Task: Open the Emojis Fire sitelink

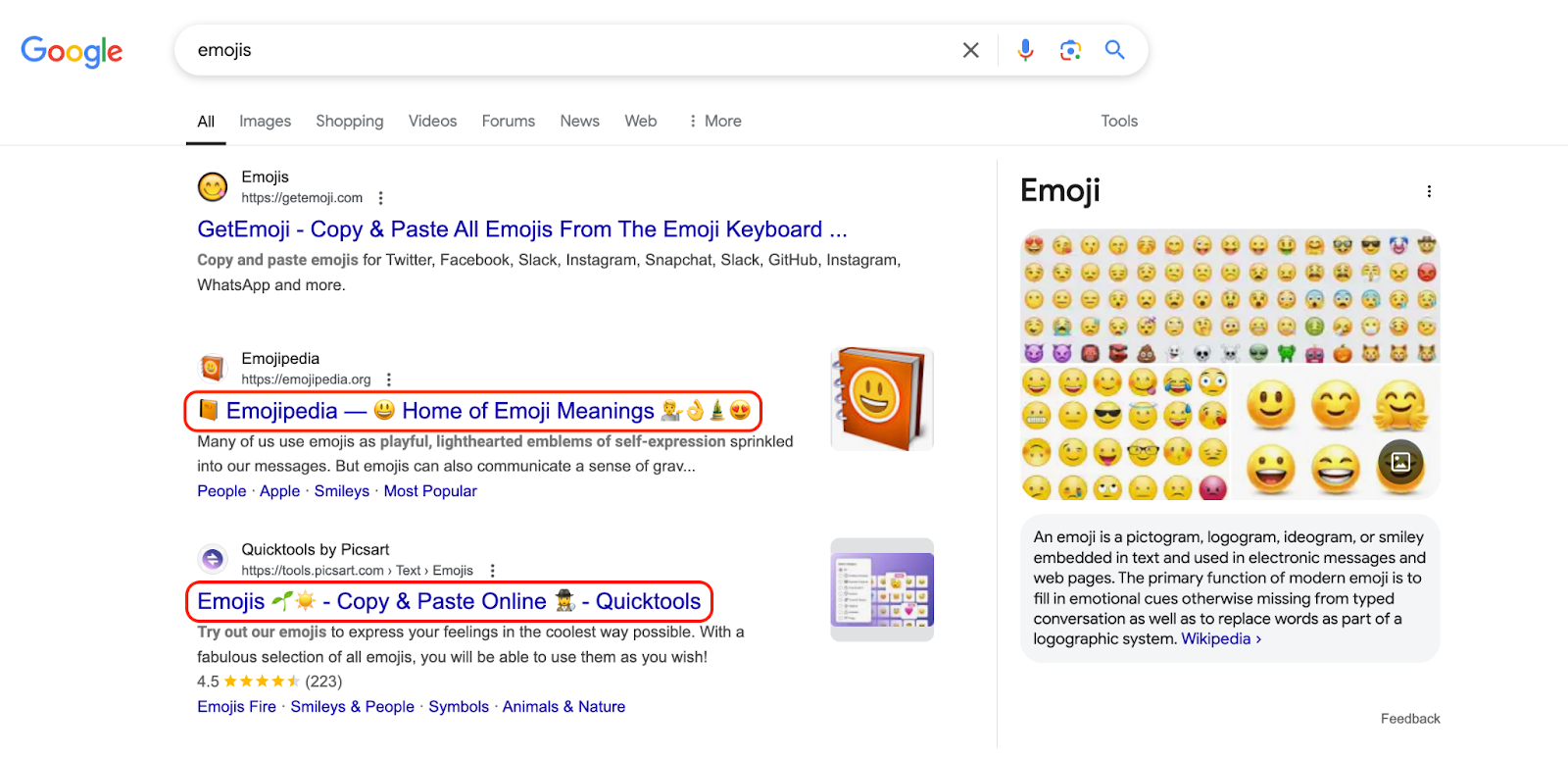Action: tap(236, 707)
